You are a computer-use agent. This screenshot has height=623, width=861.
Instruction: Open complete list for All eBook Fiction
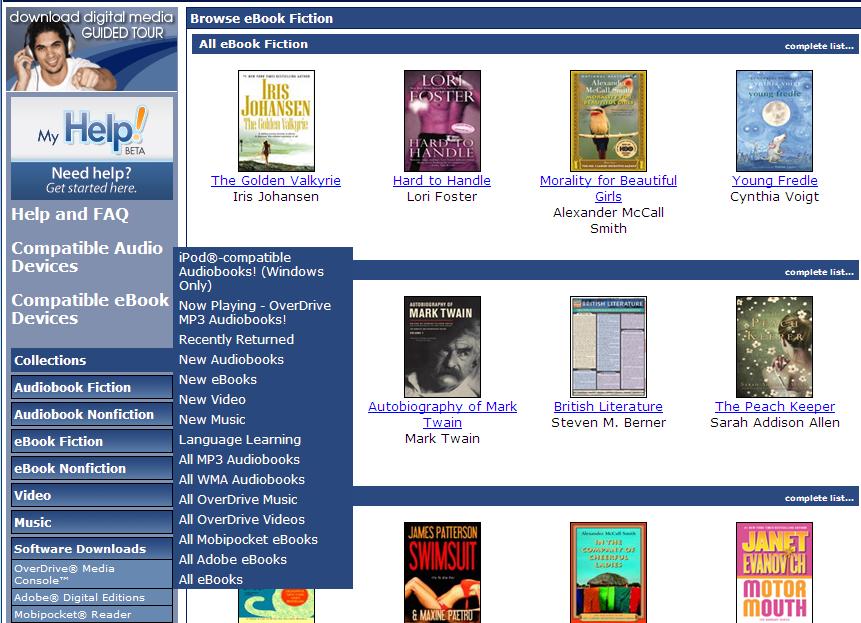pyautogui.click(x=819, y=46)
